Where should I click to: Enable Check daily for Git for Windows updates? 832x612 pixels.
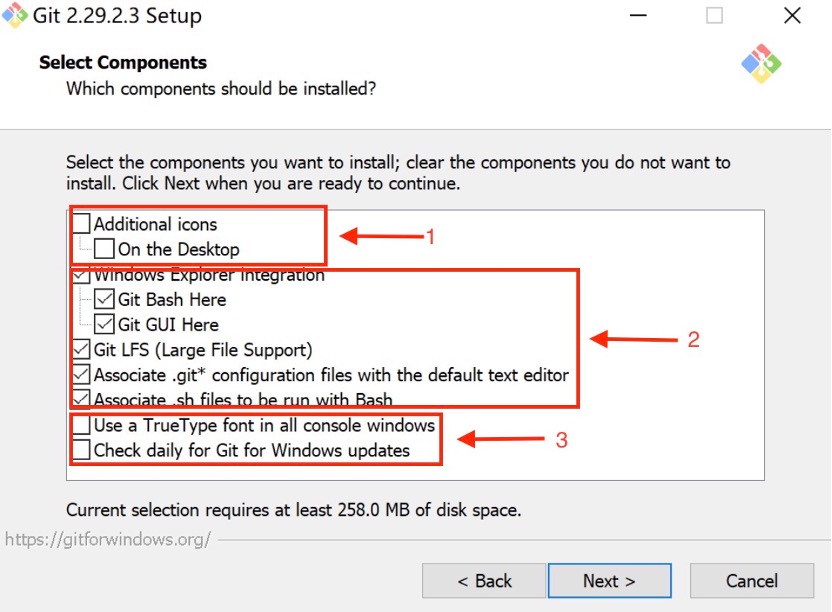[81, 450]
